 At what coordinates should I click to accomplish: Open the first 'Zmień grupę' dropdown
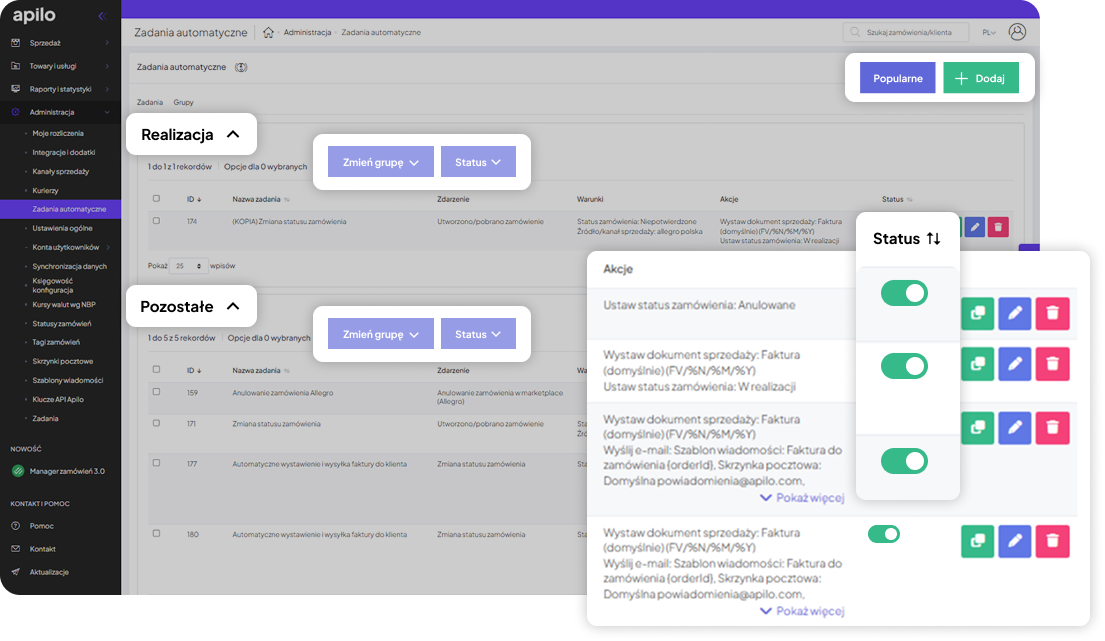tap(380, 162)
